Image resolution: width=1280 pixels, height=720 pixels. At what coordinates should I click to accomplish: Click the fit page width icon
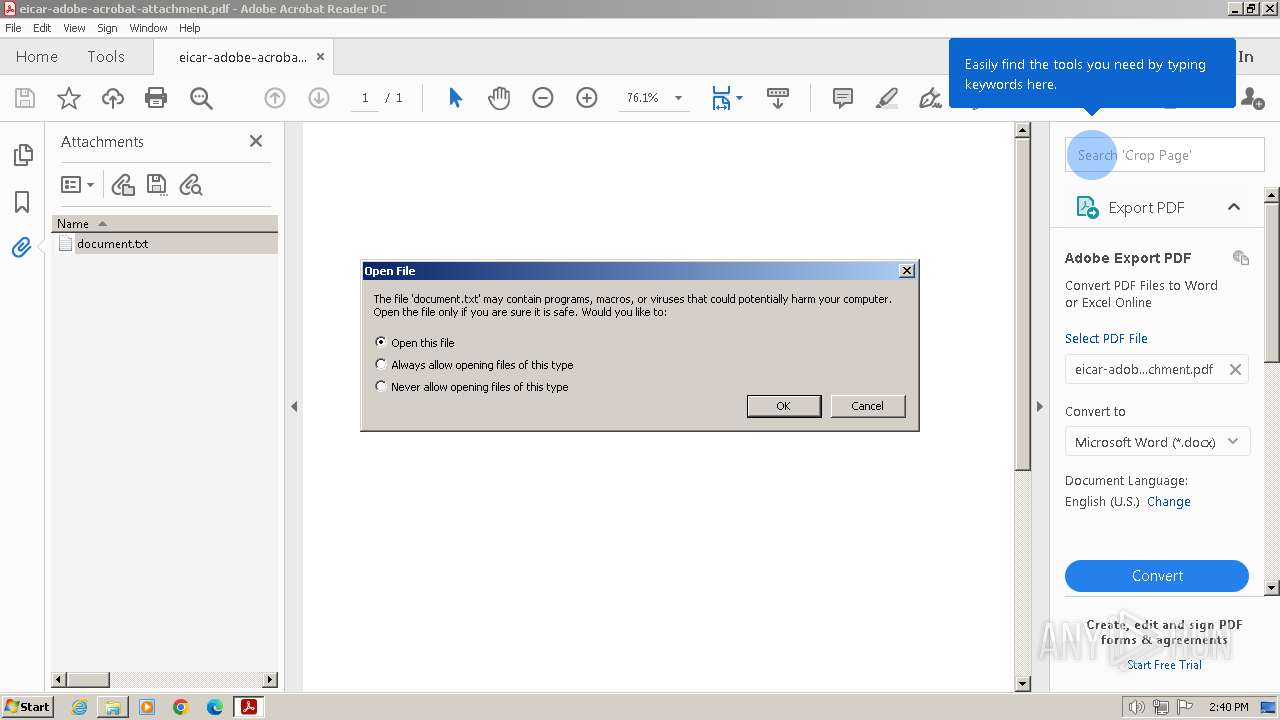[721, 98]
